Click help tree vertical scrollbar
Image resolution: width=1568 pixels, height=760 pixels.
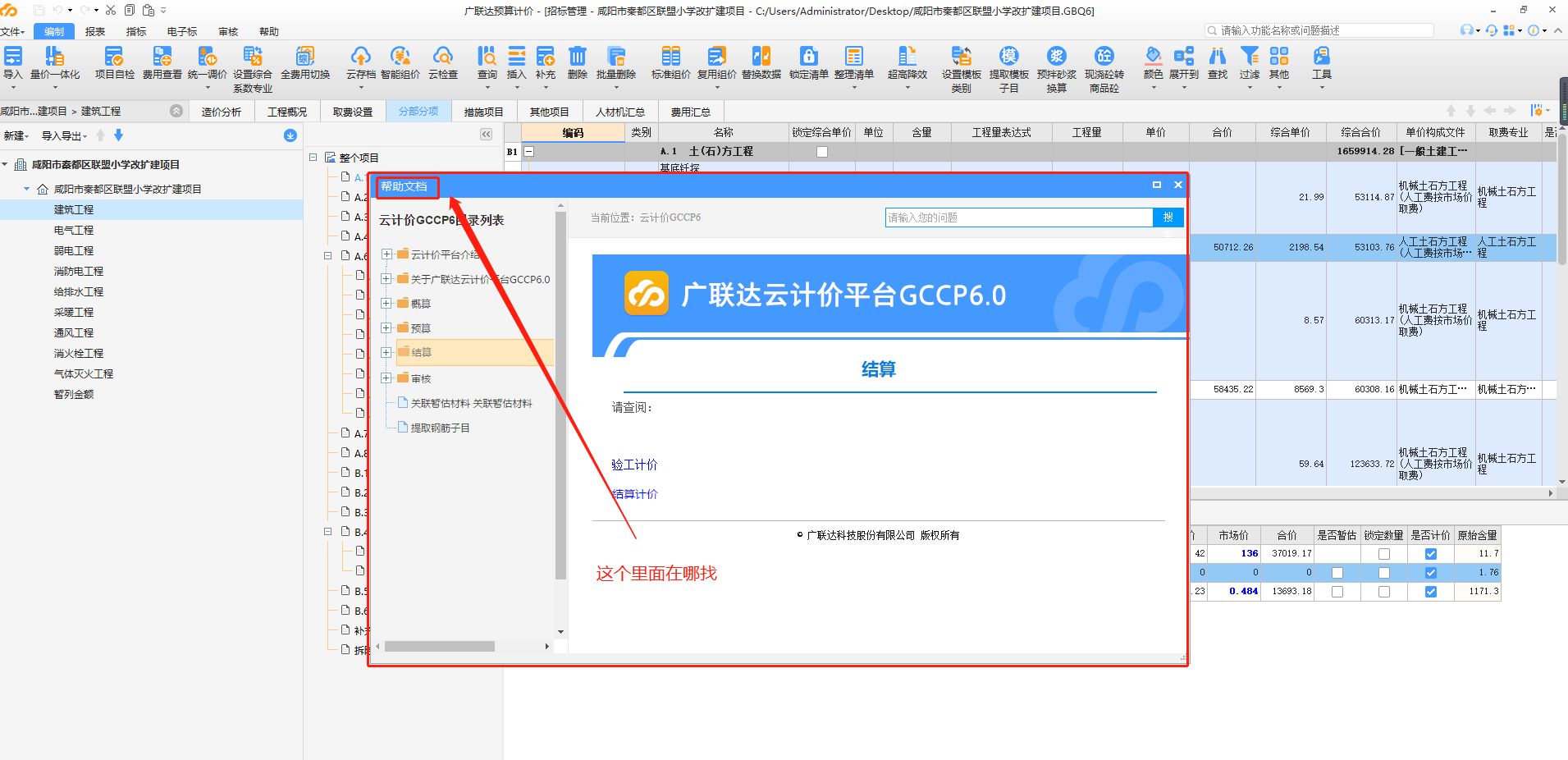[560, 396]
